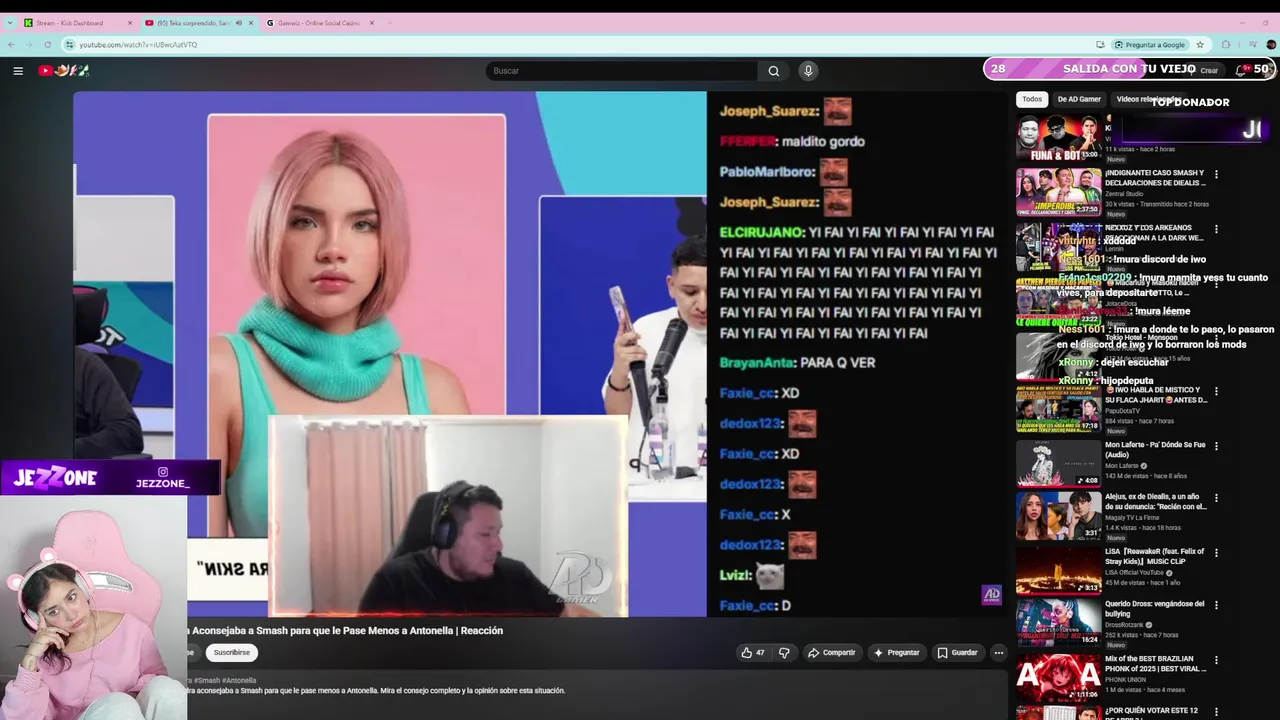
Task: Open Alejus ex de Diealis video thumbnail
Action: 1058,516
